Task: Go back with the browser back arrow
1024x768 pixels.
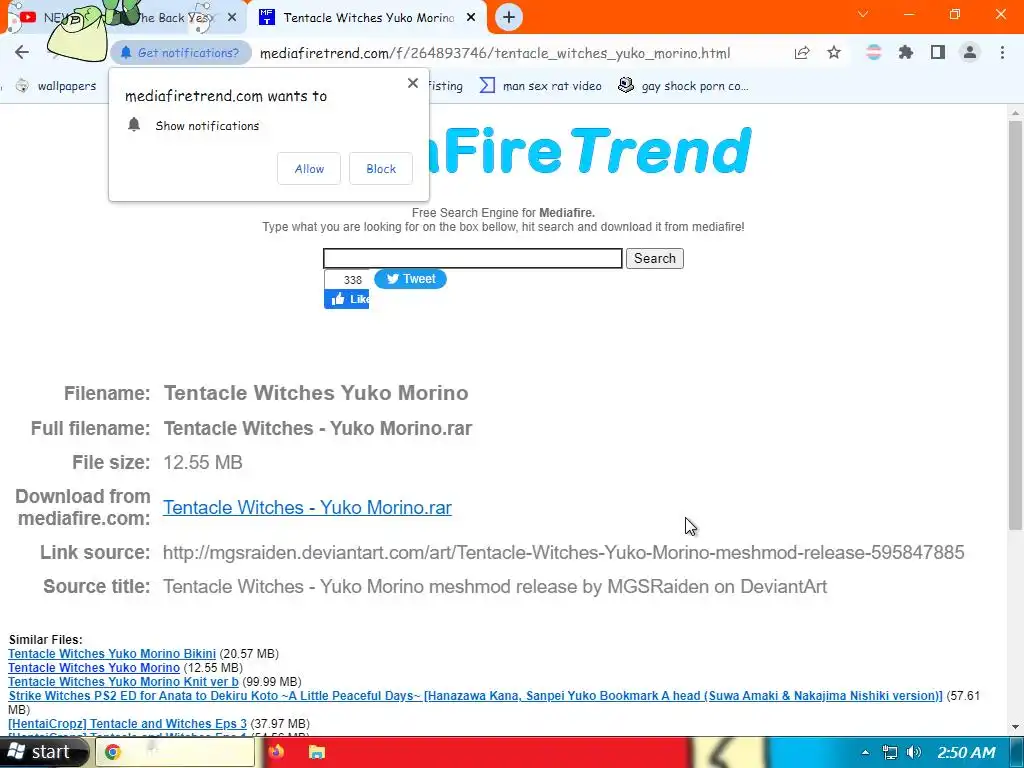Action: click(22, 52)
